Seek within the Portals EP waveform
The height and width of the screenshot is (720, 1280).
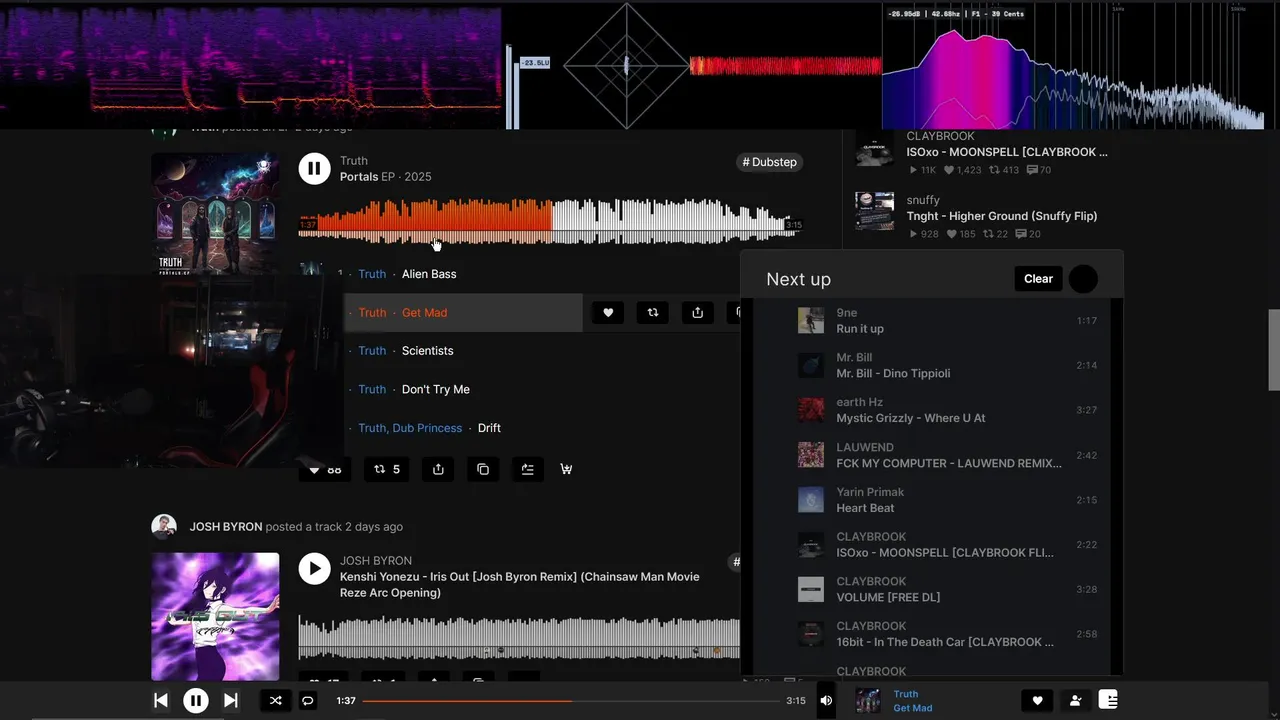[548, 222]
